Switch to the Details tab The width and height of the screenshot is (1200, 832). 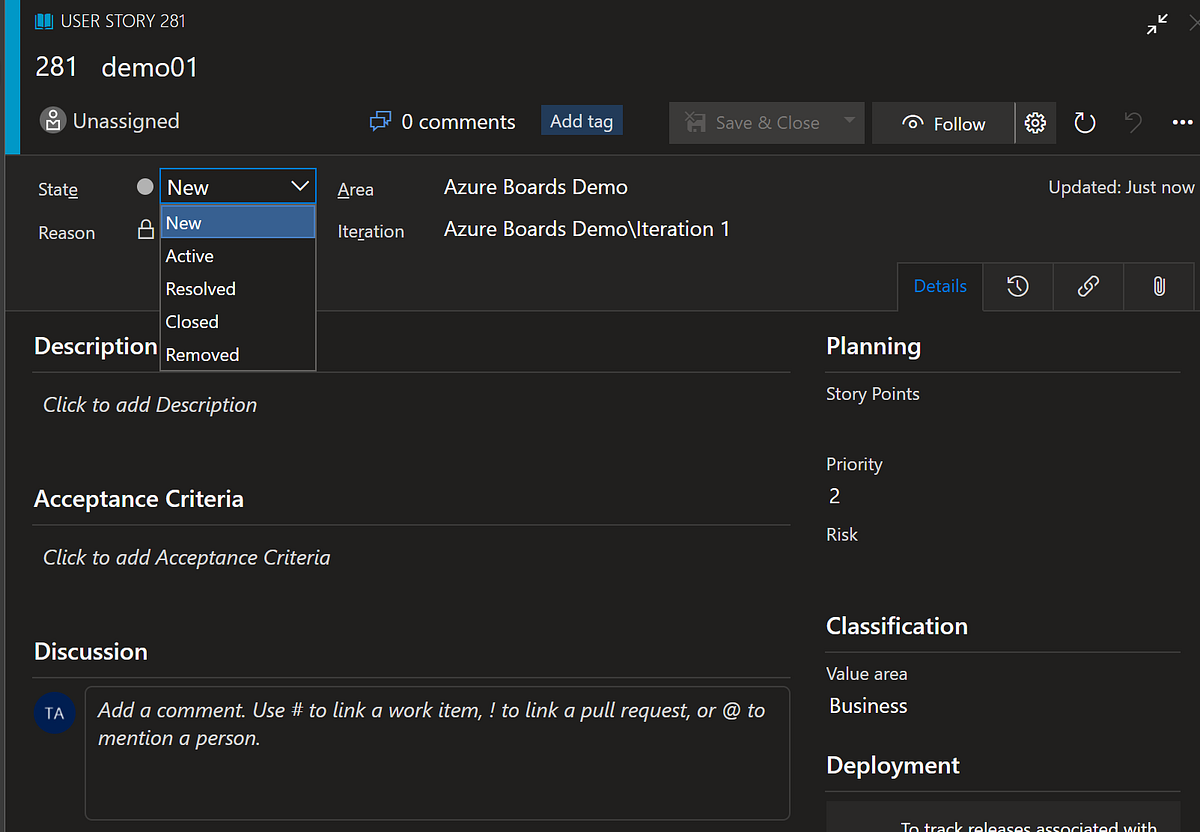pos(939,286)
